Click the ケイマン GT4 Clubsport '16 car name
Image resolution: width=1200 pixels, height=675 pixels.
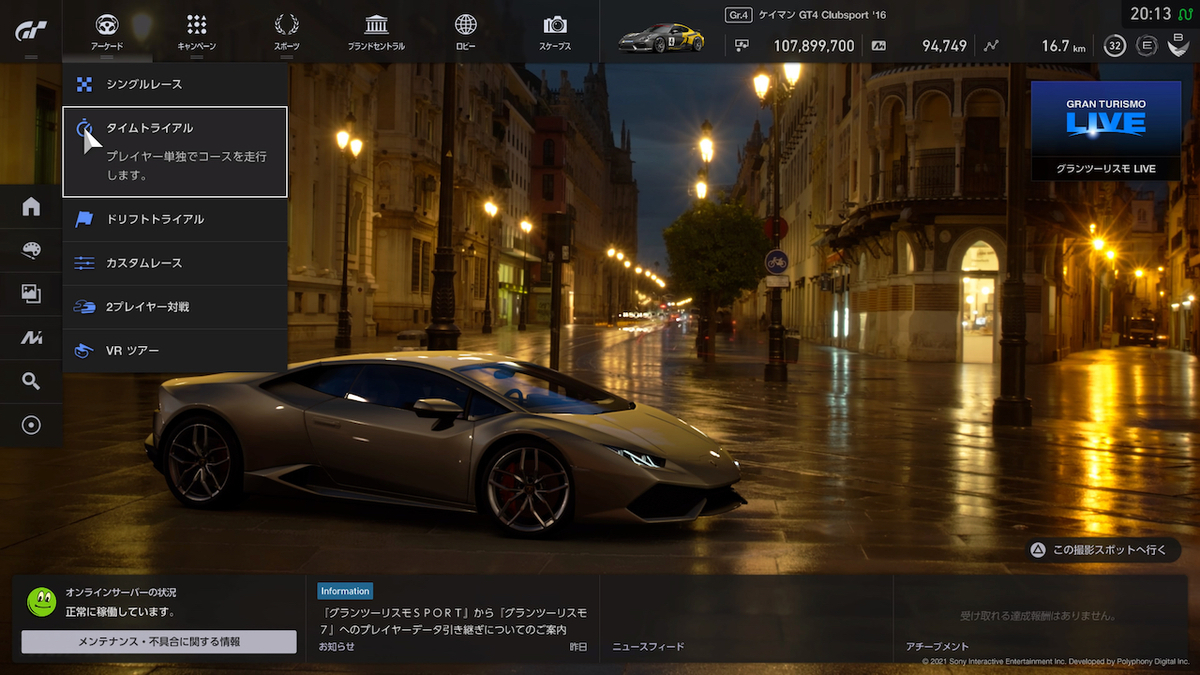coord(822,15)
